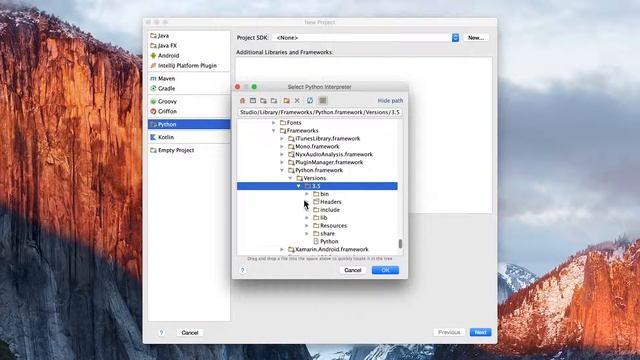Select IntelliJ Platform Plugin project type
The image size is (640, 360).
pyautogui.click(x=189, y=65)
